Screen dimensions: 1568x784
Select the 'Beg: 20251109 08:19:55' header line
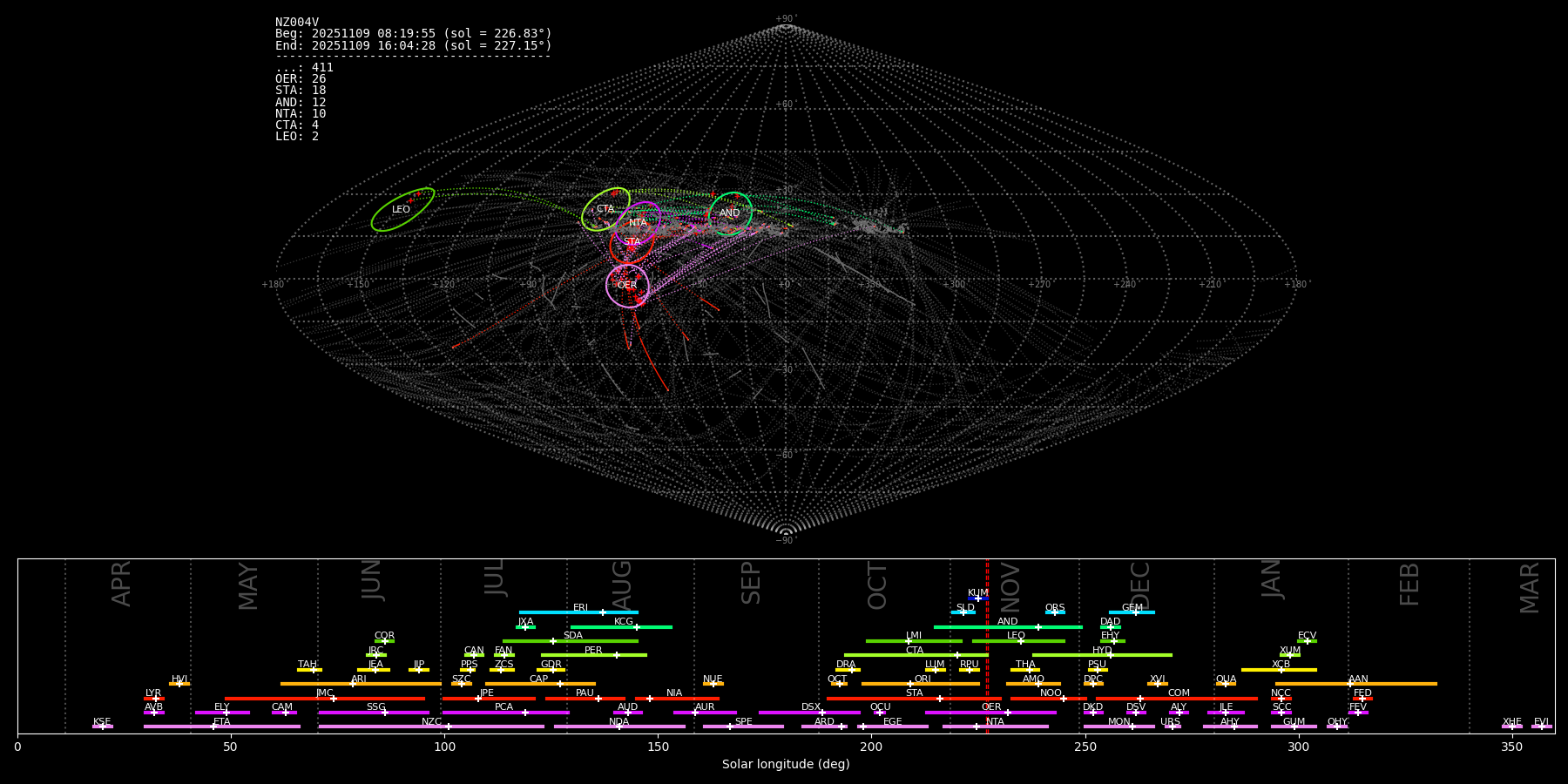(x=414, y=34)
